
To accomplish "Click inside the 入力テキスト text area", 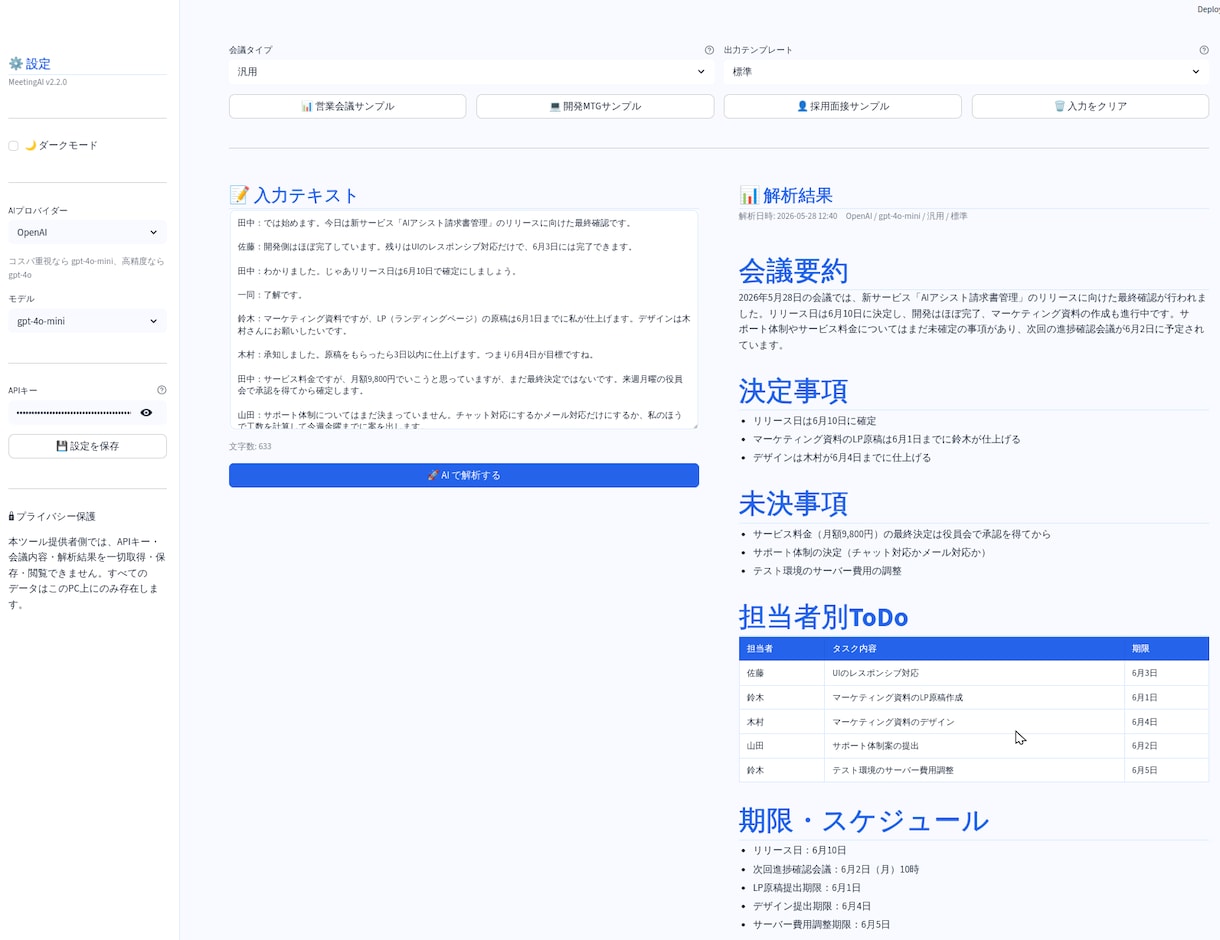I will click(x=464, y=320).
